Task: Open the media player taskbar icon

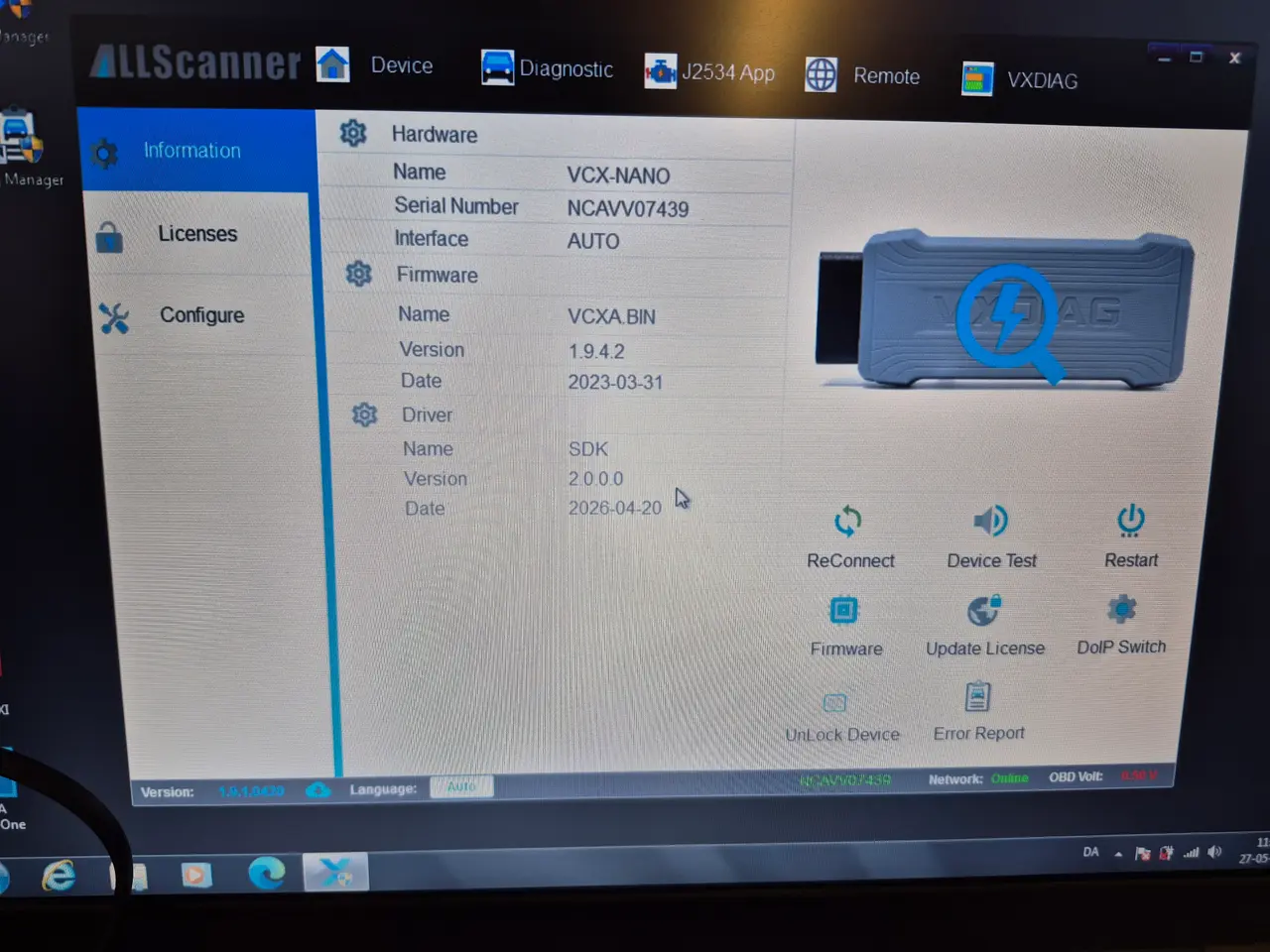Action: point(195,875)
